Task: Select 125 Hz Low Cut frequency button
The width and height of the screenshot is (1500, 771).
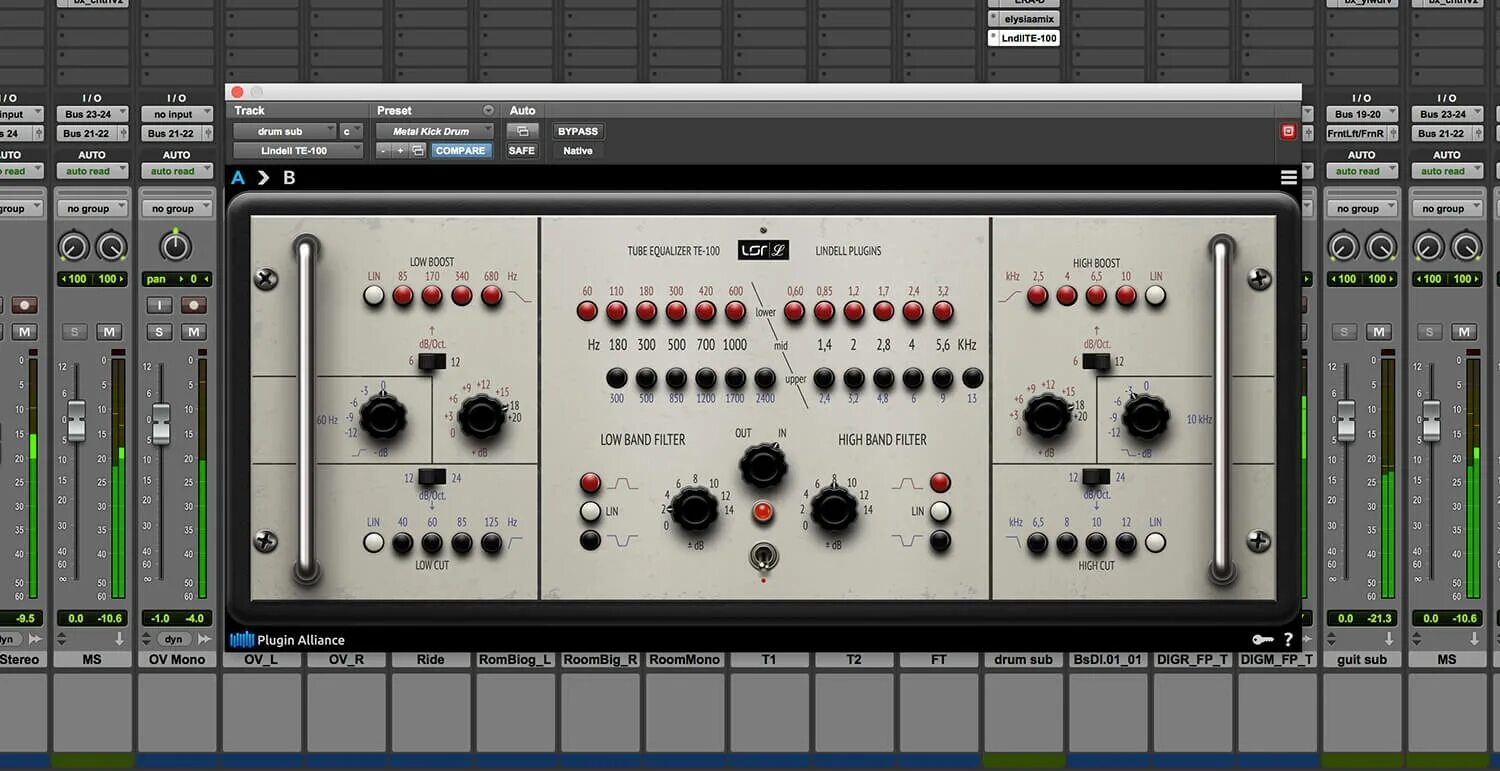Action: 491,543
